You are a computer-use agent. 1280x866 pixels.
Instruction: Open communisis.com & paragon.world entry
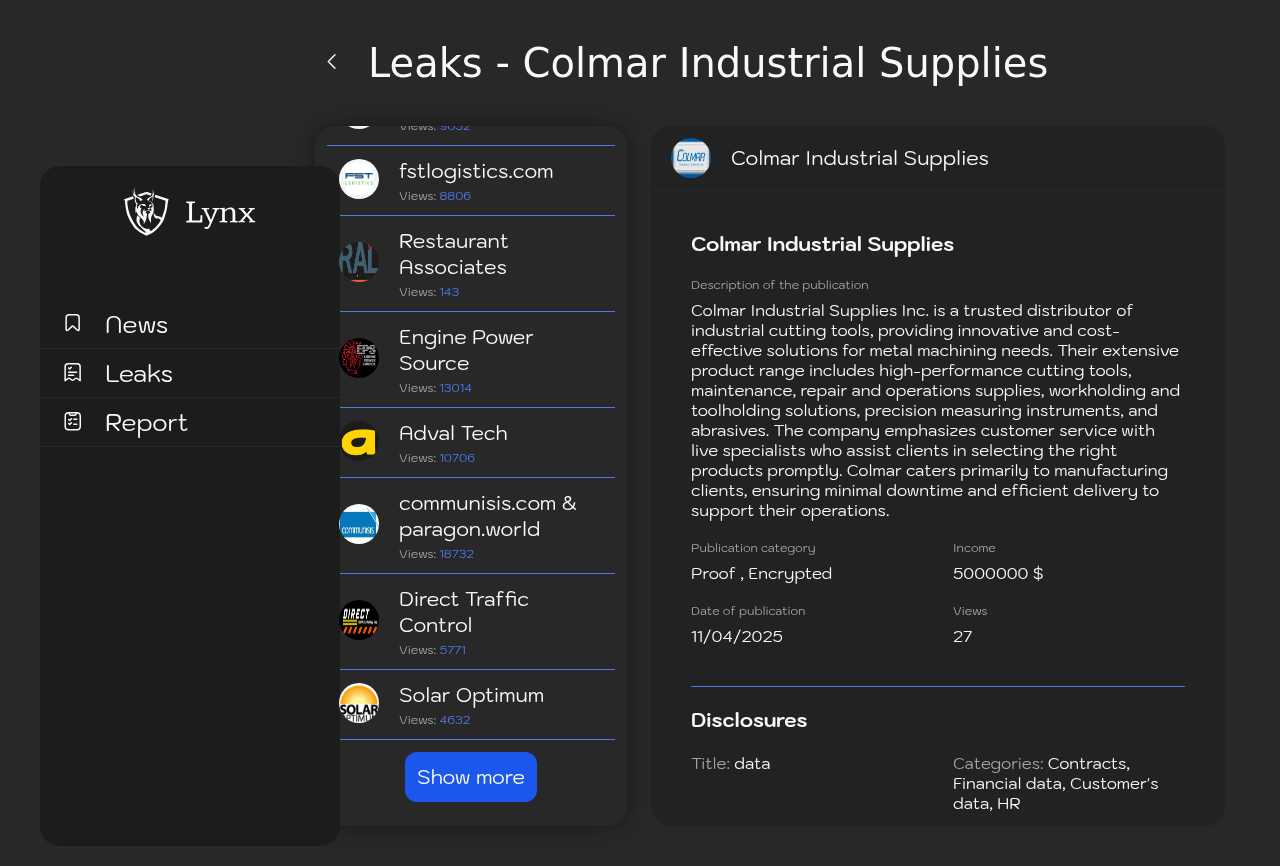point(471,526)
